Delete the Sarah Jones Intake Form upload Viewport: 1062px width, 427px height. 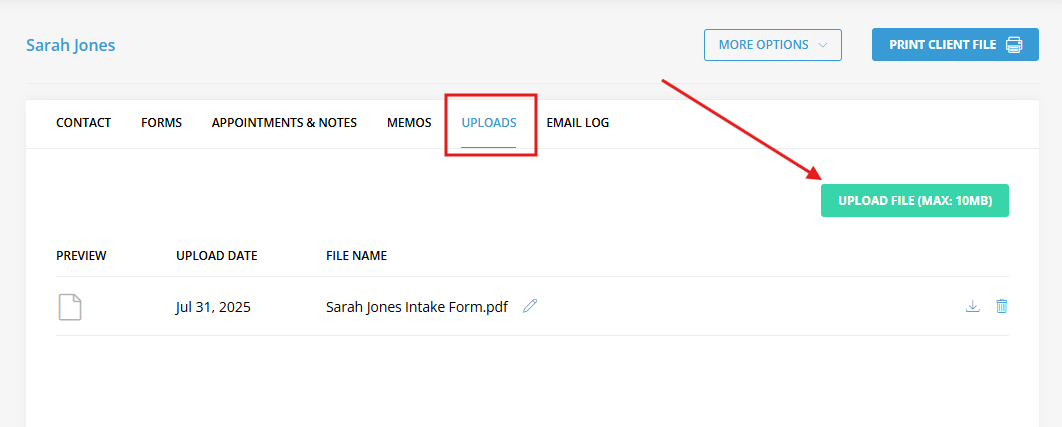(x=1002, y=306)
